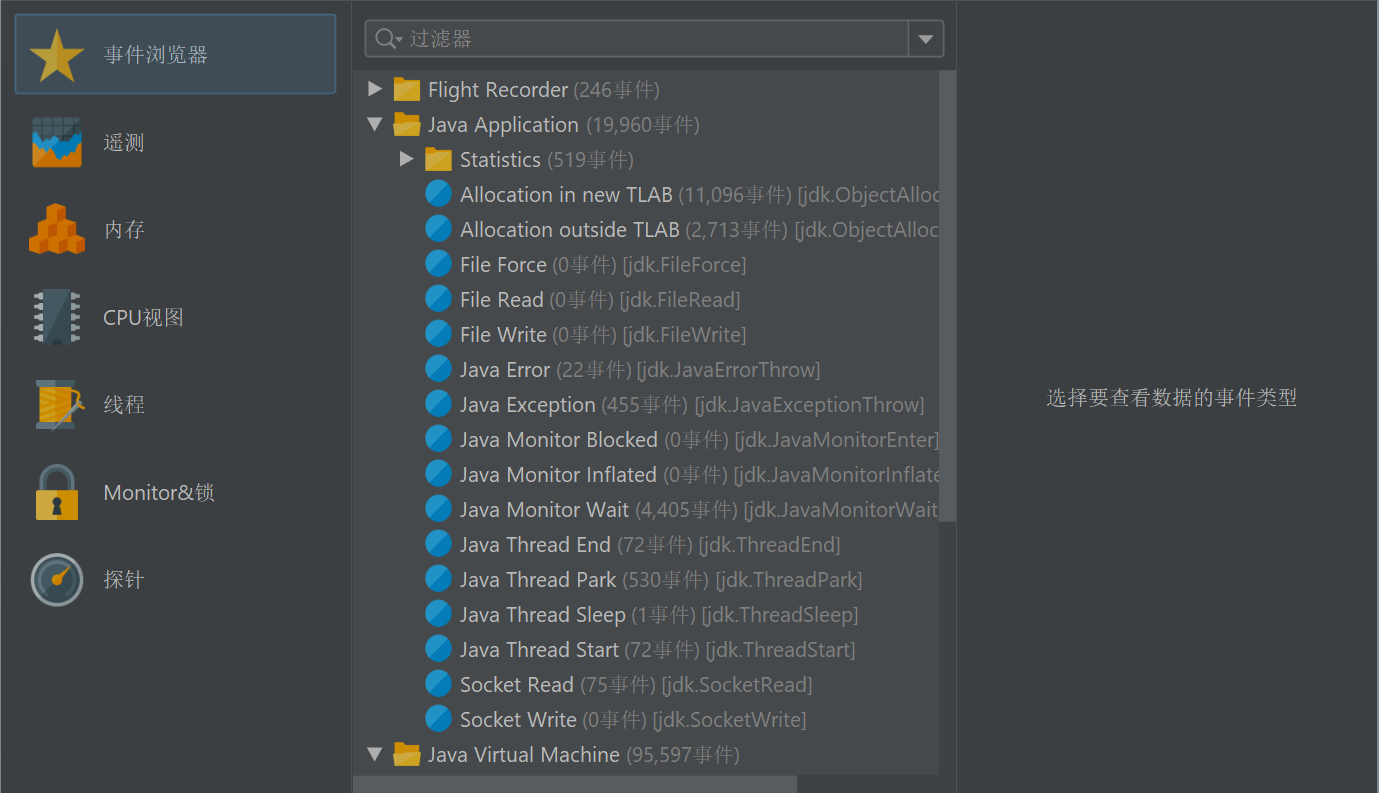Click blue event icon beside Socket Write

tap(438, 719)
